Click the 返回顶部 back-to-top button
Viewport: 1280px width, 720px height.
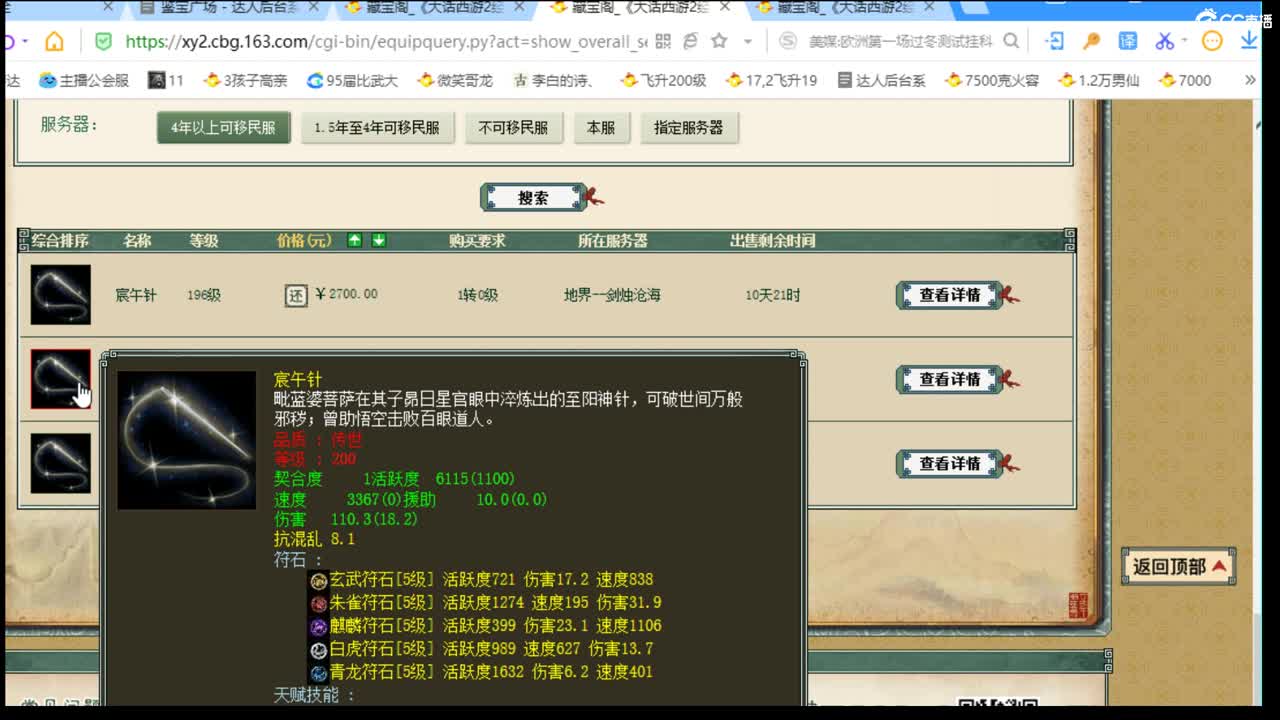click(1179, 567)
